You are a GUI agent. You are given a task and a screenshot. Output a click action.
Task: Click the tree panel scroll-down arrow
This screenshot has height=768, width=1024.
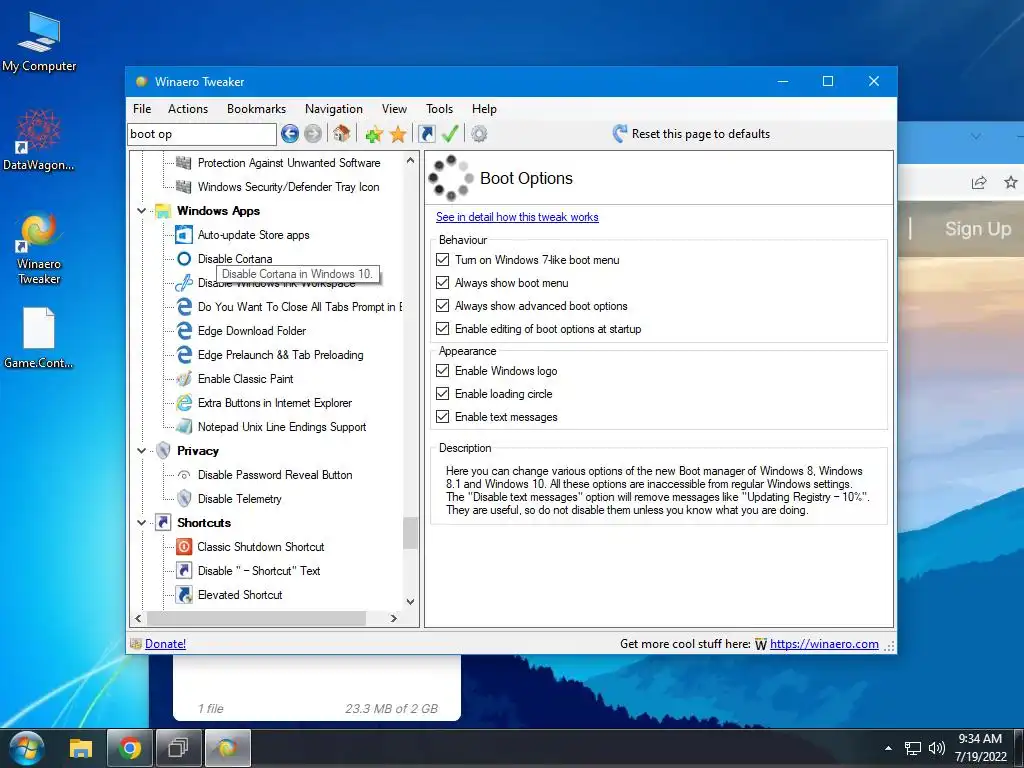pyautogui.click(x=410, y=601)
